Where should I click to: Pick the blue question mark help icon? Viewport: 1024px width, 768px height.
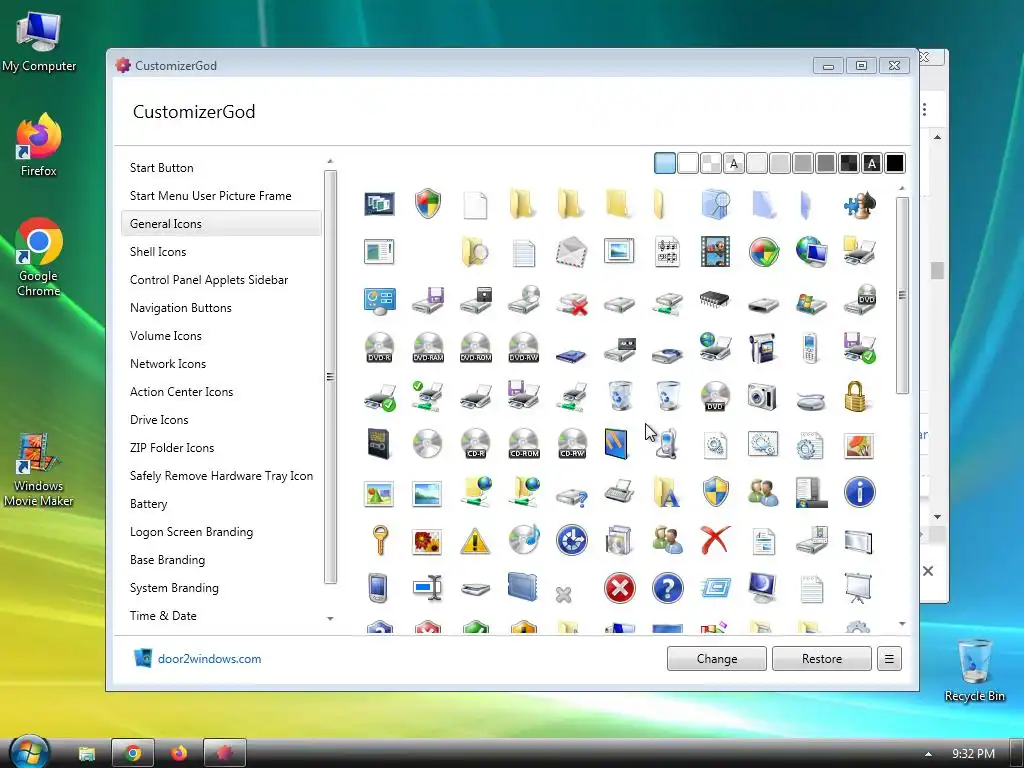pos(667,588)
